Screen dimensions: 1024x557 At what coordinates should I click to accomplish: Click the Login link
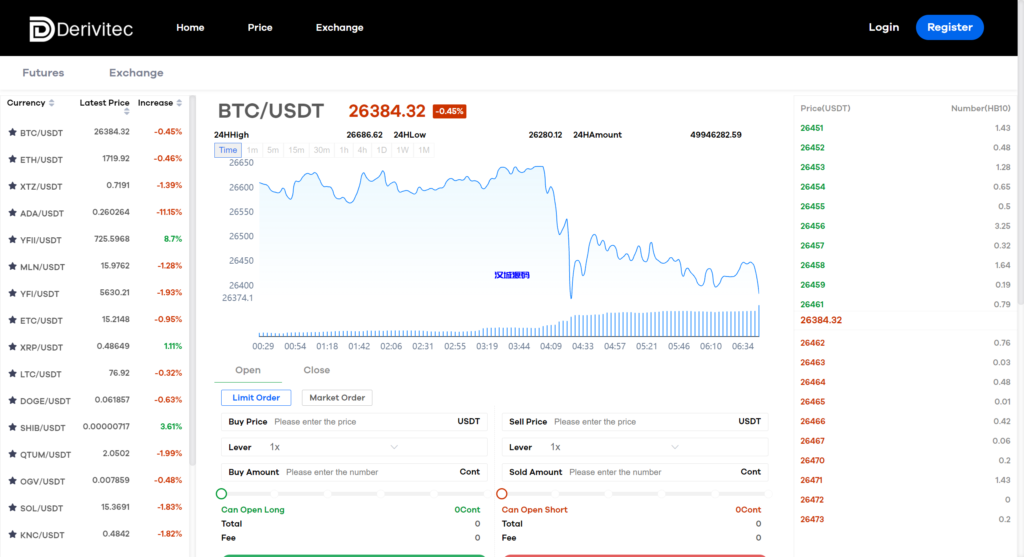point(883,28)
